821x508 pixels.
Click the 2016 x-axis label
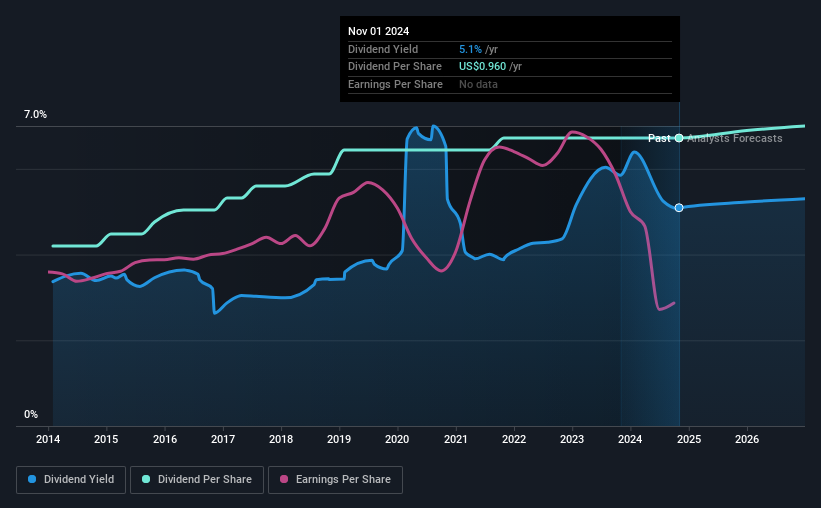pyautogui.click(x=165, y=439)
